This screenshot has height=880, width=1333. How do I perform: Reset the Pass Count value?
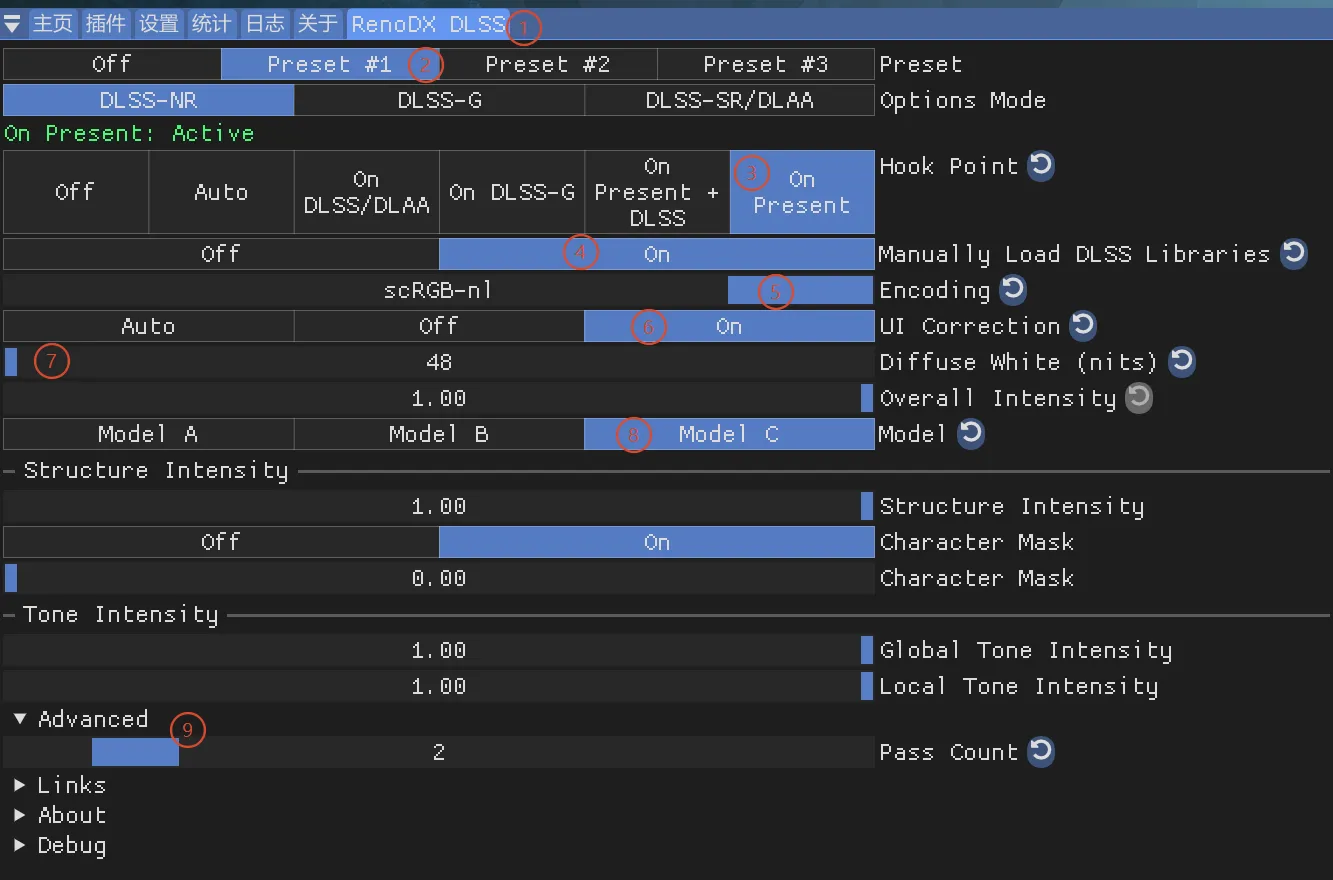coord(1041,752)
